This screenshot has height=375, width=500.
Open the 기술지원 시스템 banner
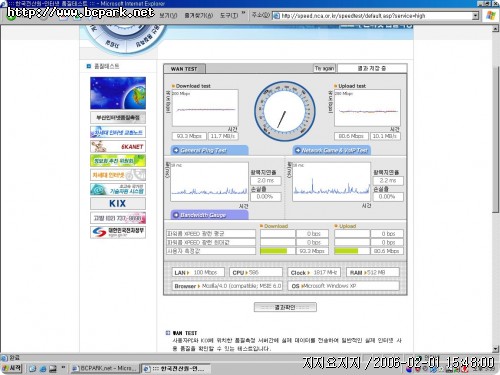point(118,189)
